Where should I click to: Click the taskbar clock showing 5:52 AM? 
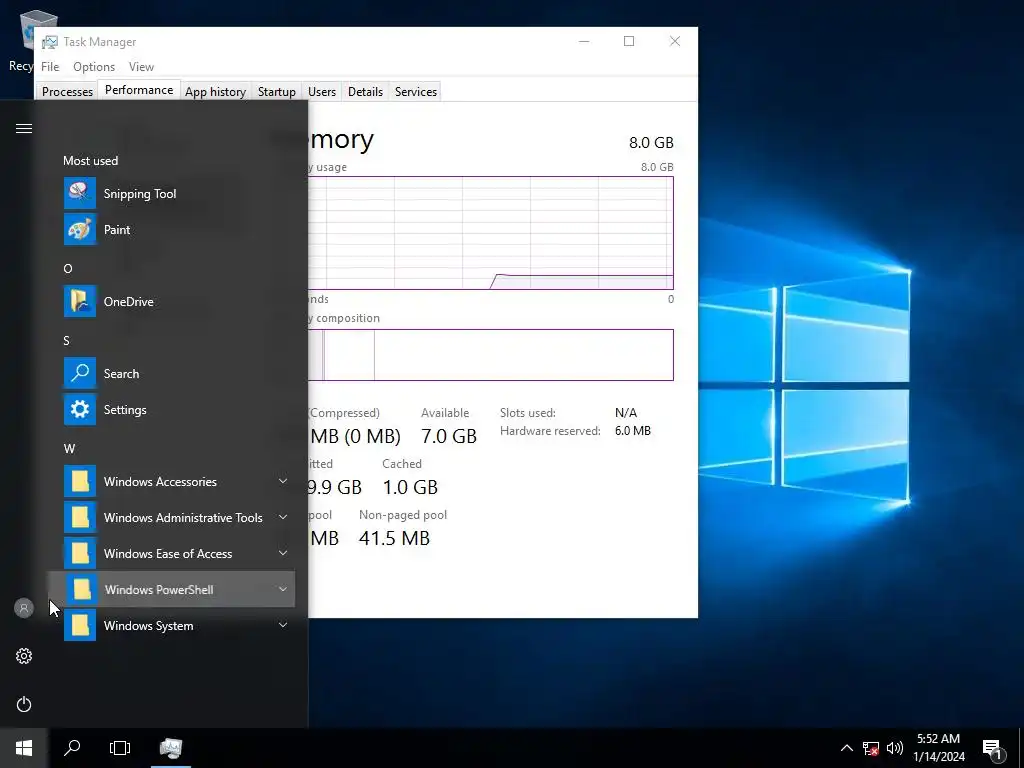[938, 748]
